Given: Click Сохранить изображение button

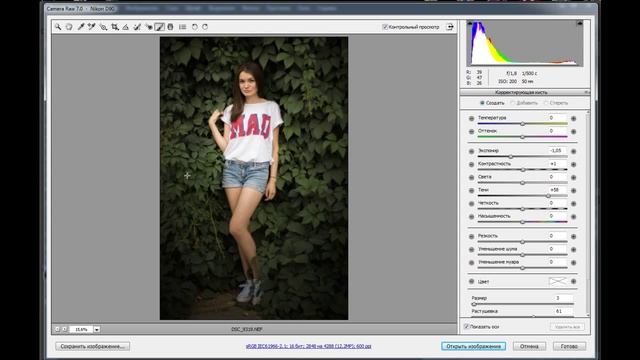Looking at the screenshot, I should [93, 346].
